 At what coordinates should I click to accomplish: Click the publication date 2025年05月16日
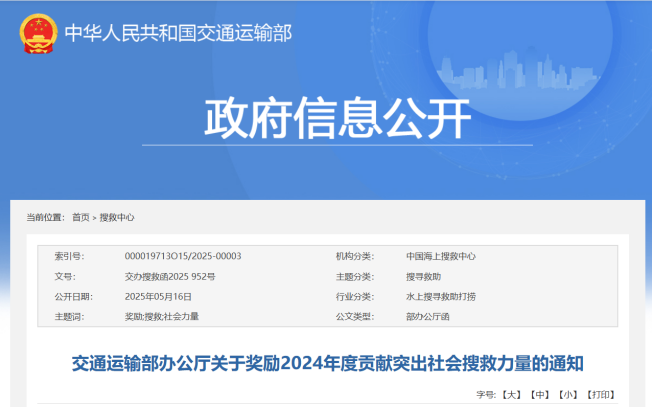pyautogui.click(x=158, y=296)
